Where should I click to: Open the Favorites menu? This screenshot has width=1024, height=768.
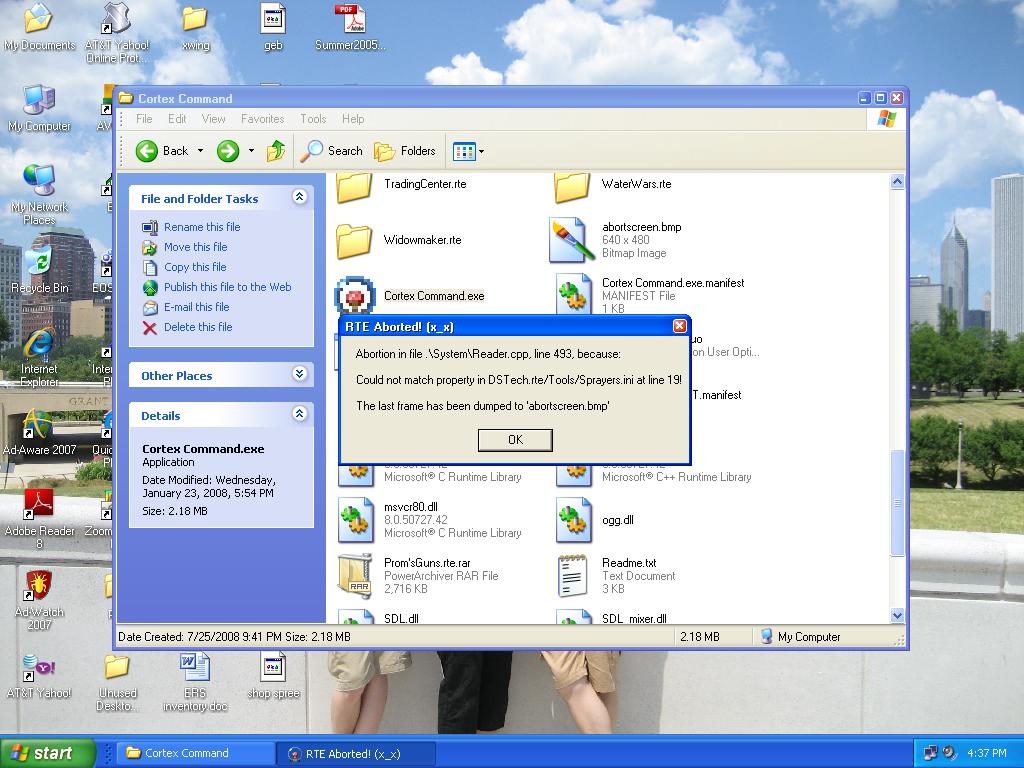click(x=262, y=119)
